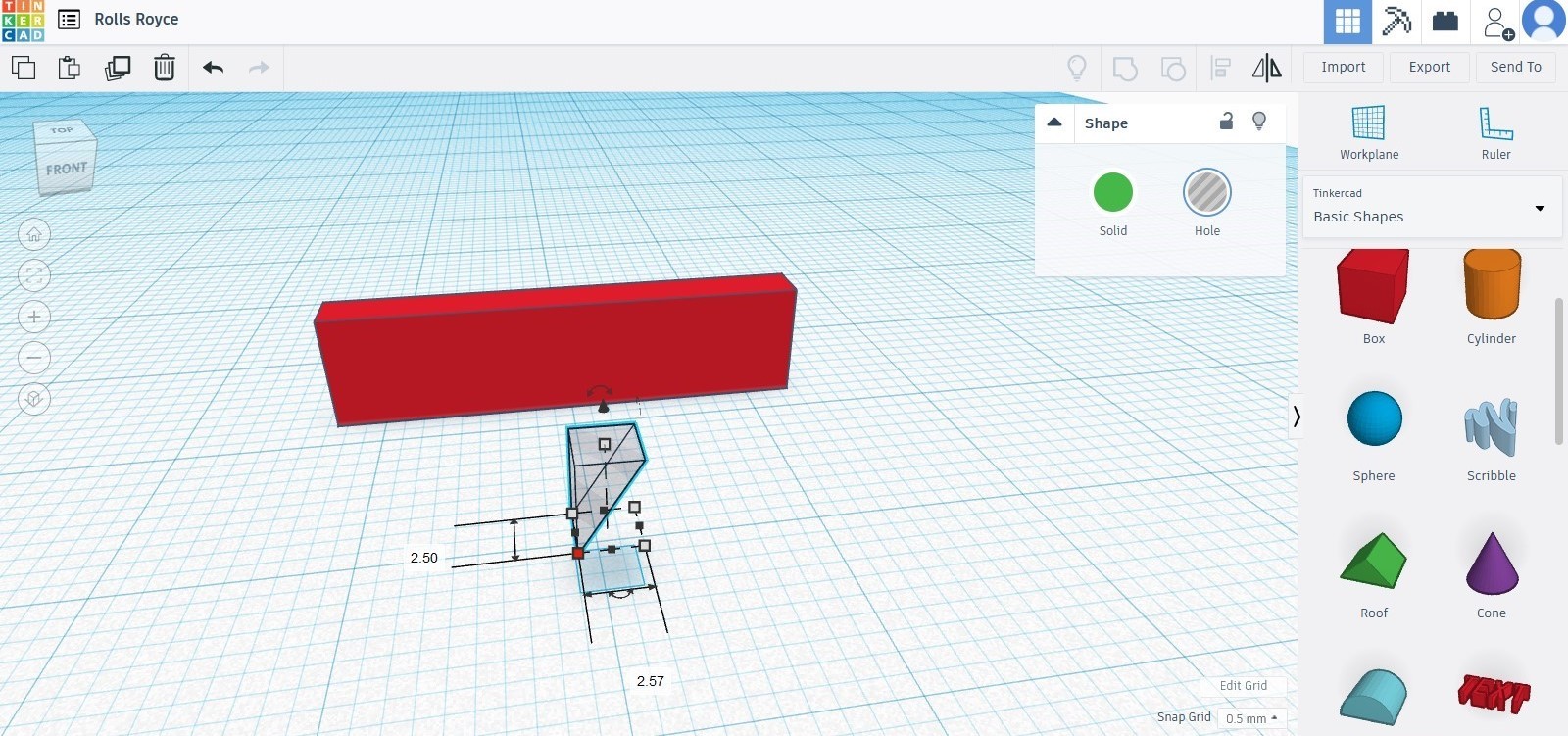
Task: Click the Rolls Royce design name
Action: pyautogui.click(x=136, y=20)
